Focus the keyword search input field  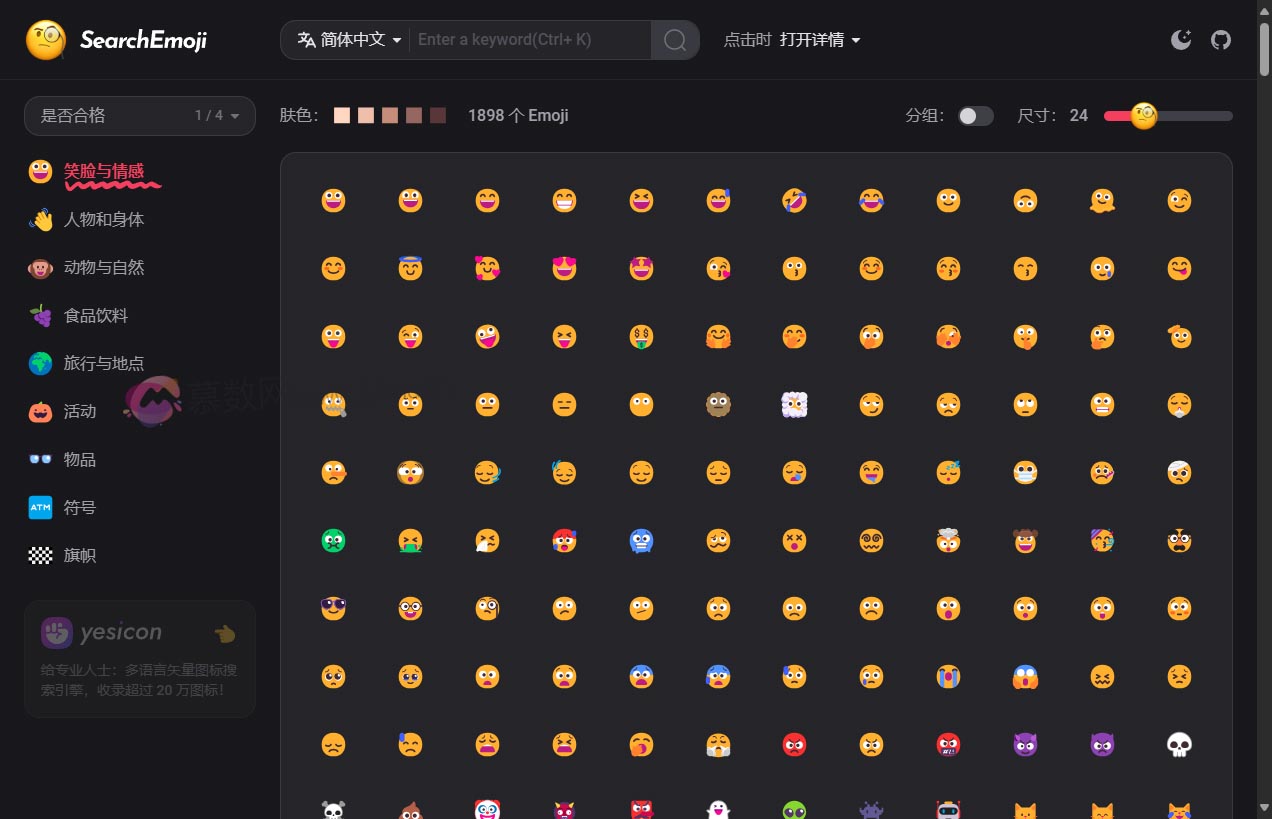point(530,40)
